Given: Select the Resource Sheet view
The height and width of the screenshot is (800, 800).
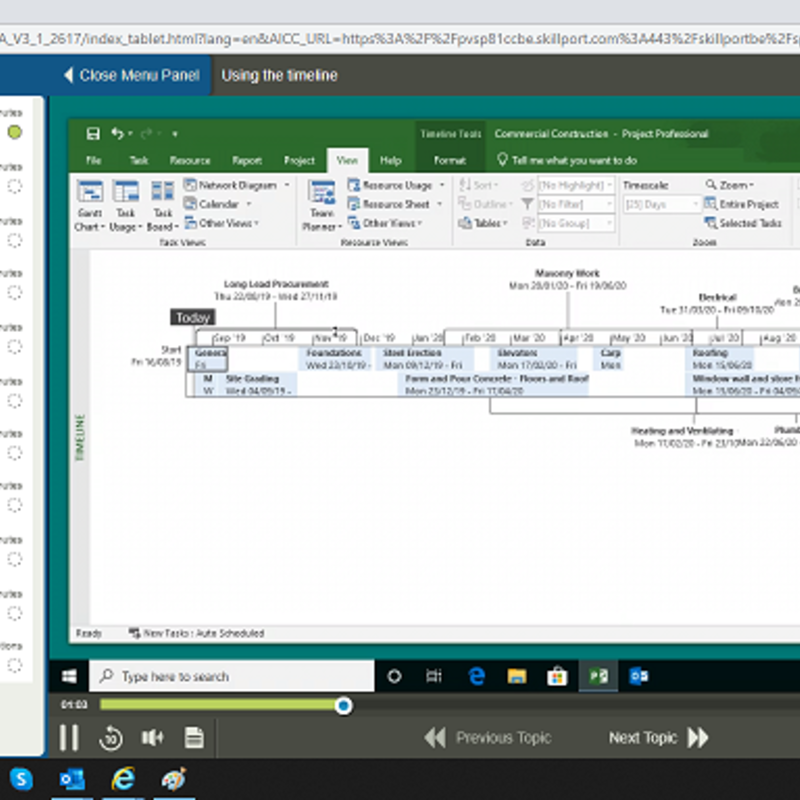Looking at the screenshot, I should pos(389,204).
